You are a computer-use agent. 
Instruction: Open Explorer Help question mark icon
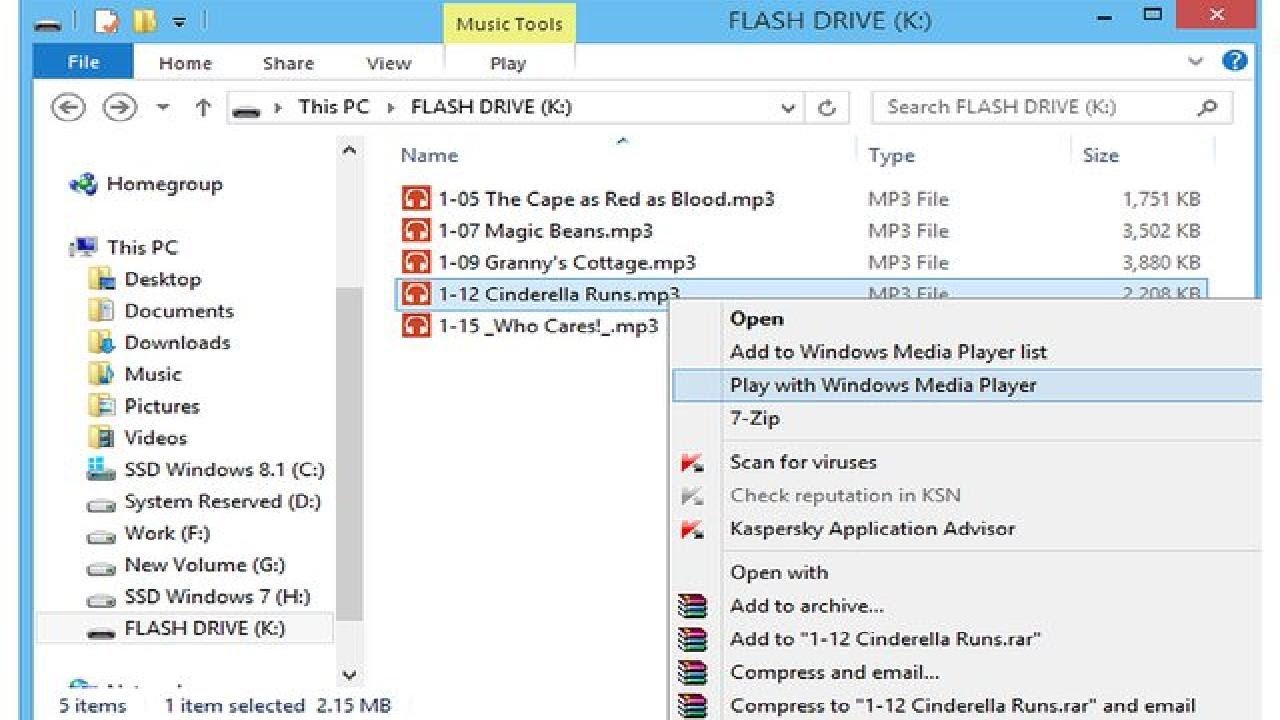(x=1235, y=61)
